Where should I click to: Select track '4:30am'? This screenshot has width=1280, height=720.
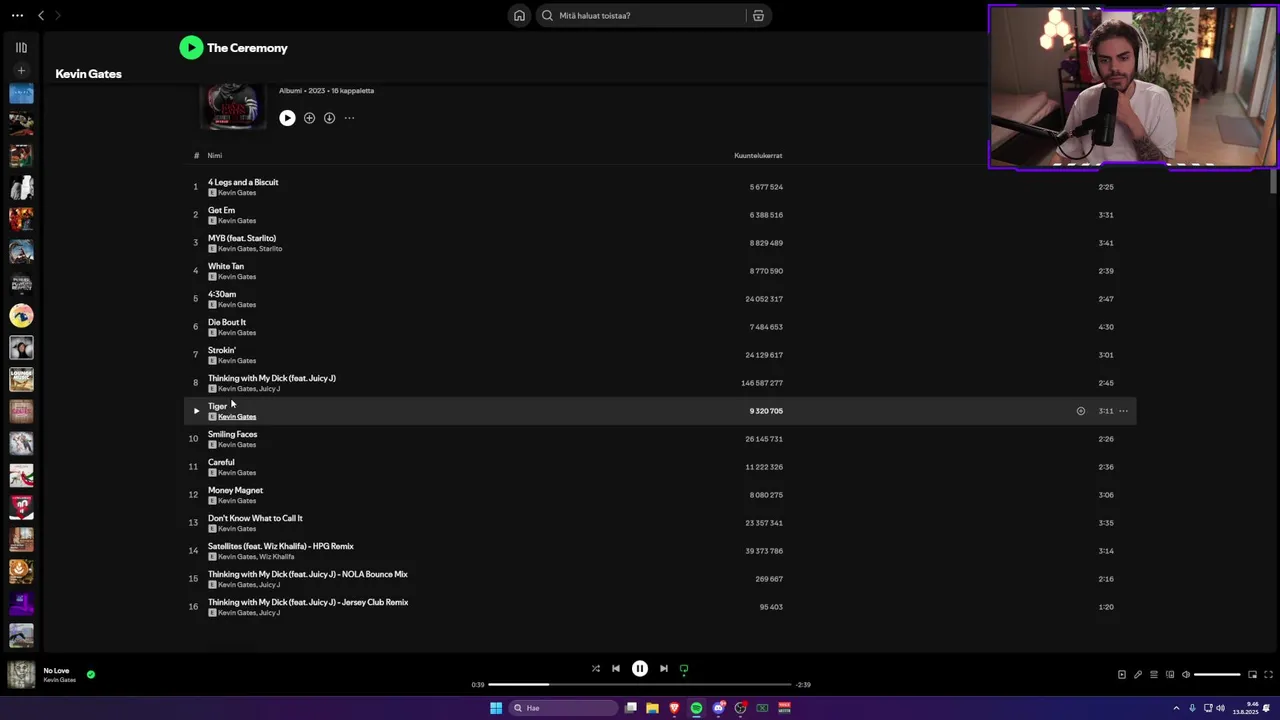222,294
